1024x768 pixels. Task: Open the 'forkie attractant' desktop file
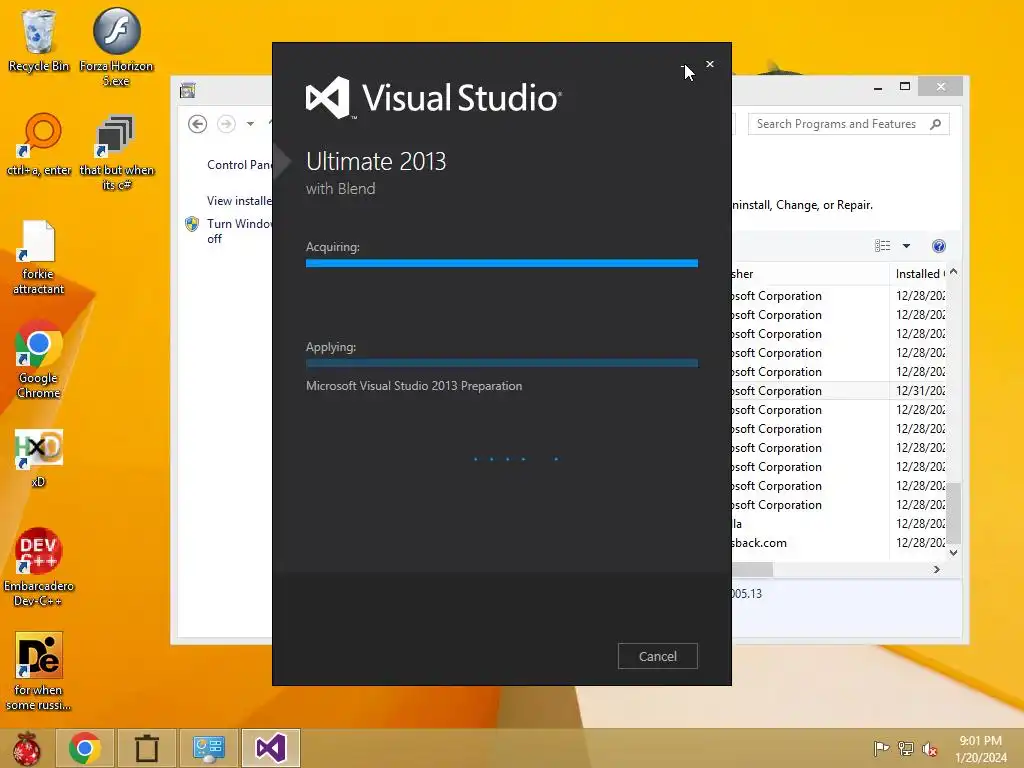pyautogui.click(x=39, y=257)
